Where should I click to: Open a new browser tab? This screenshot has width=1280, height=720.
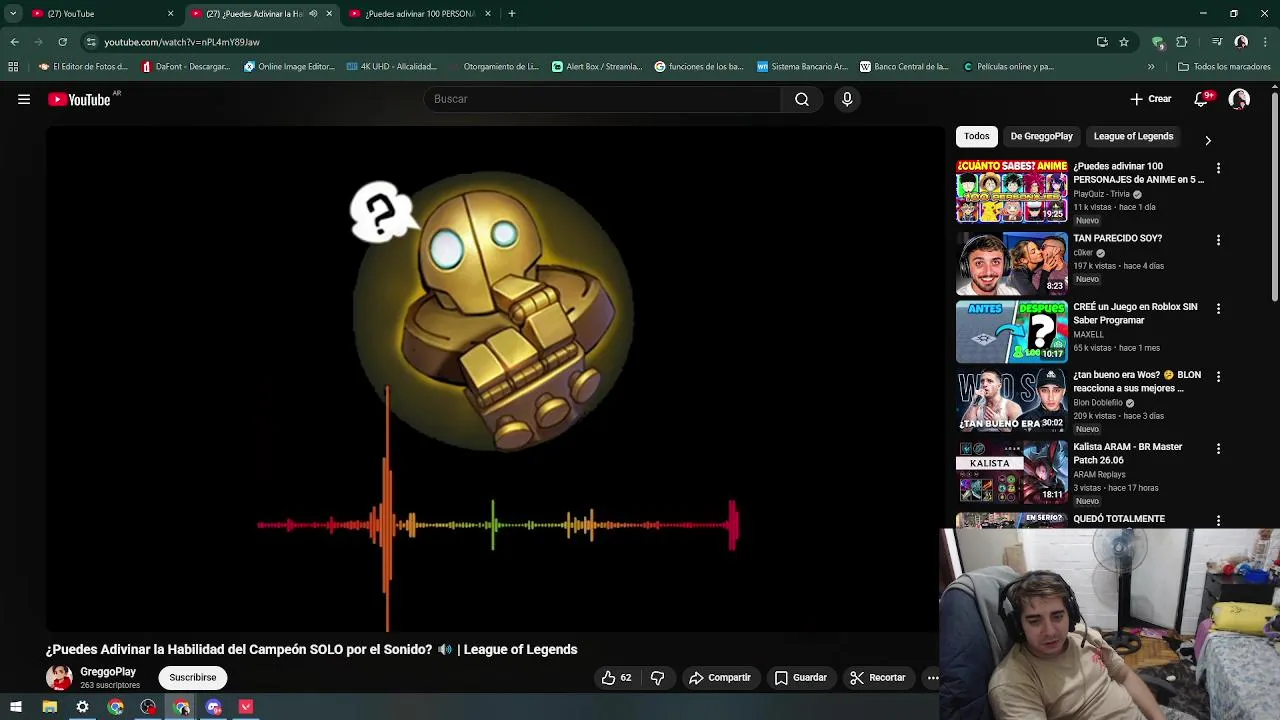coord(512,14)
